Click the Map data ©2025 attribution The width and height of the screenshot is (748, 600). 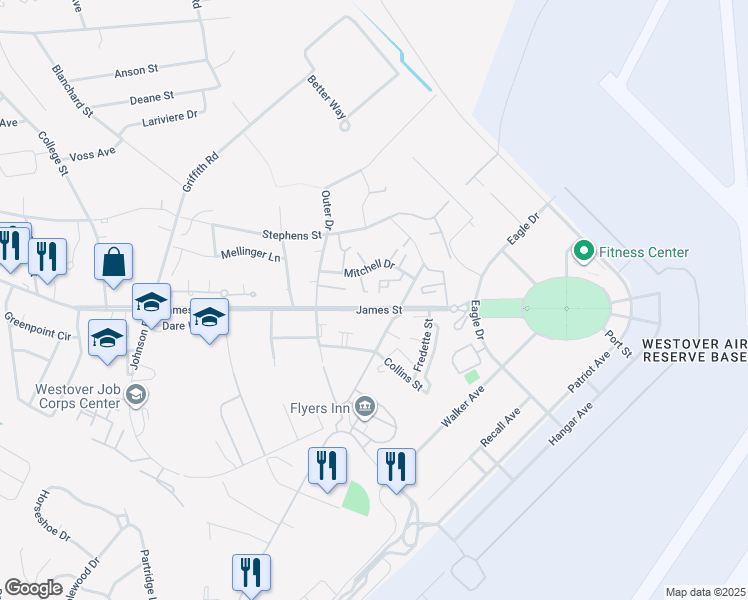(x=706, y=592)
